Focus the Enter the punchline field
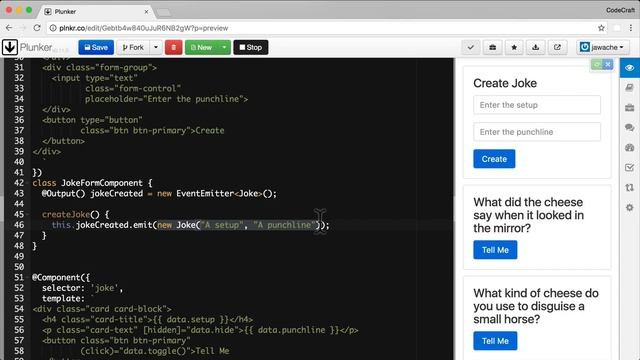This screenshot has height=360, width=640. [537, 132]
